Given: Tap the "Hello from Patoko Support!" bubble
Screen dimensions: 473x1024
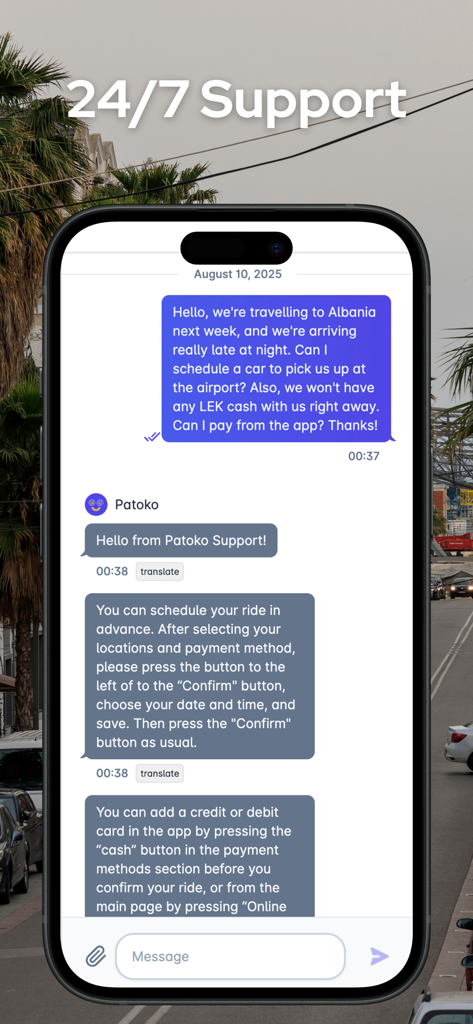Looking at the screenshot, I should [x=181, y=540].
